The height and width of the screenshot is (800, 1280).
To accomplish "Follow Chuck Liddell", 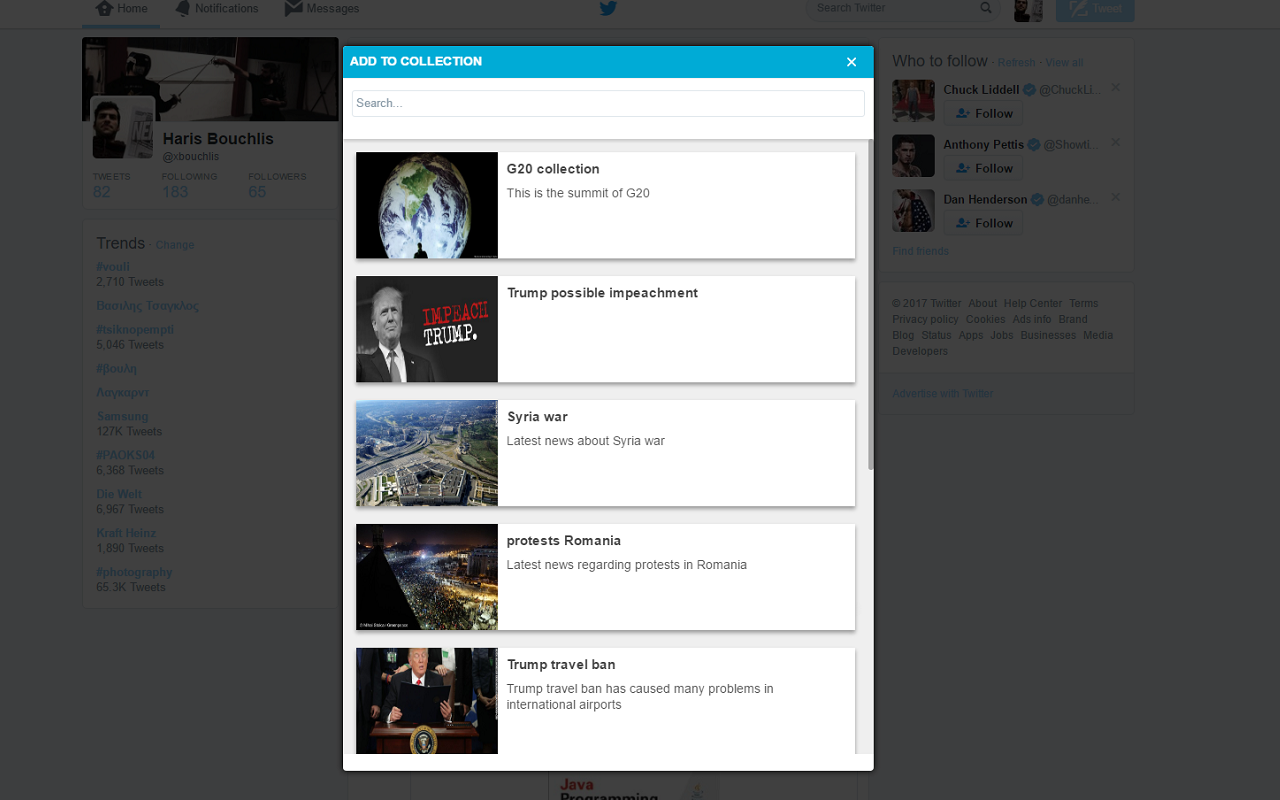I will 983,113.
